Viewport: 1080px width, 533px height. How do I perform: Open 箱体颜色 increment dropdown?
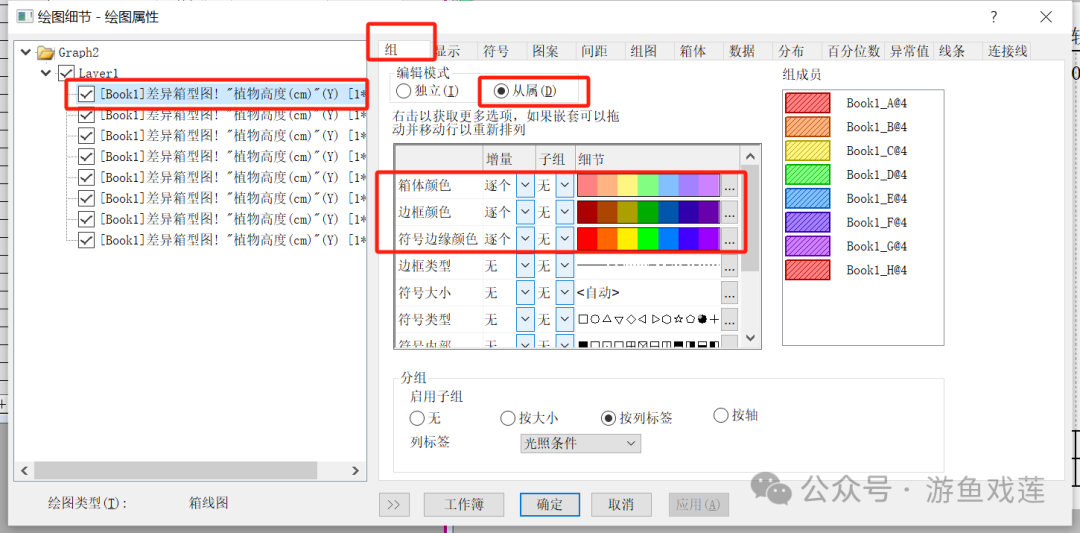[x=524, y=186]
